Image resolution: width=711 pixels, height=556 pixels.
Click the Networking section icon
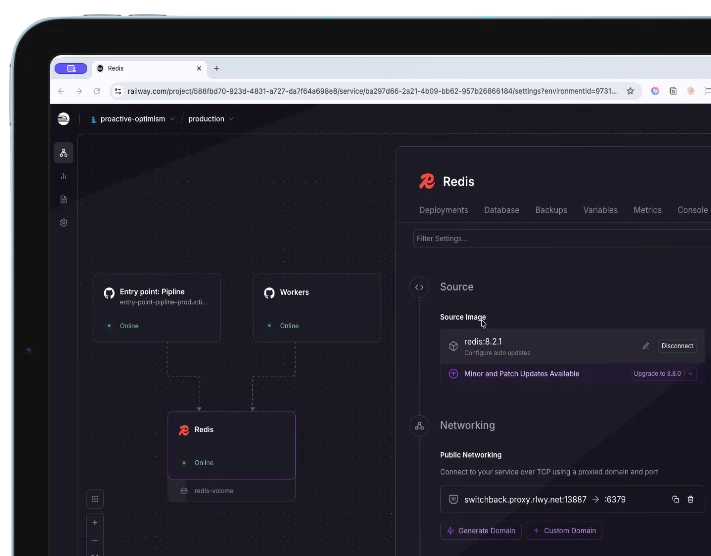click(x=419, y=426)
